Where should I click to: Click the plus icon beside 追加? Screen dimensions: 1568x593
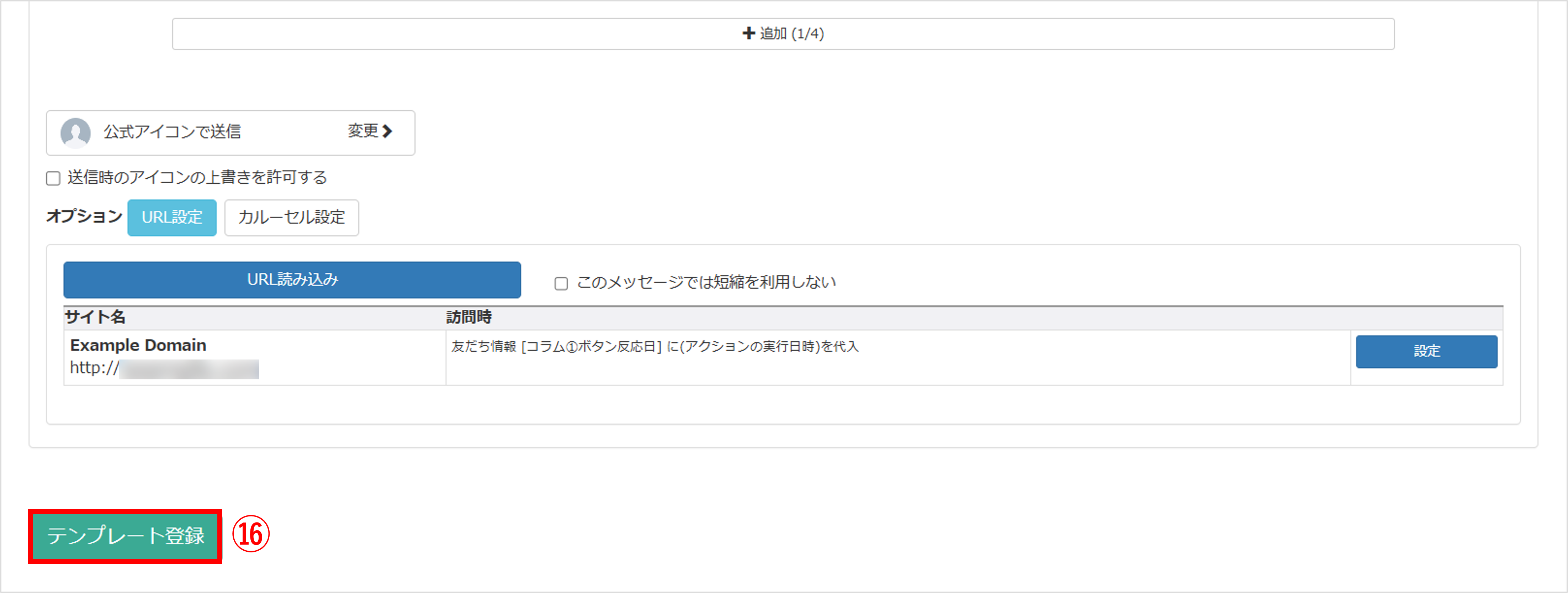point(748,33)
